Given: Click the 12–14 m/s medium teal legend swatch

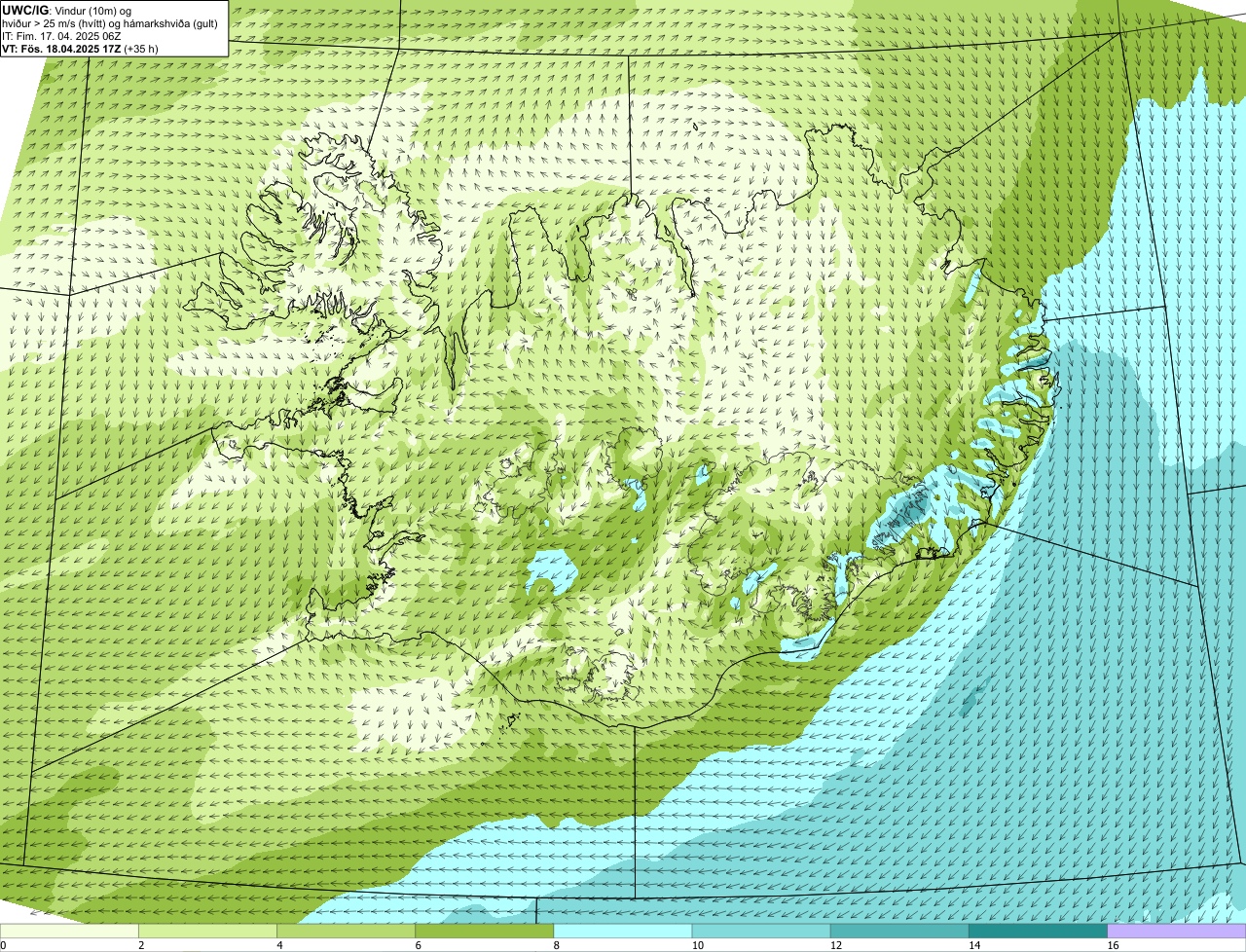Looking at the screenshot, I should click(899, 932).
